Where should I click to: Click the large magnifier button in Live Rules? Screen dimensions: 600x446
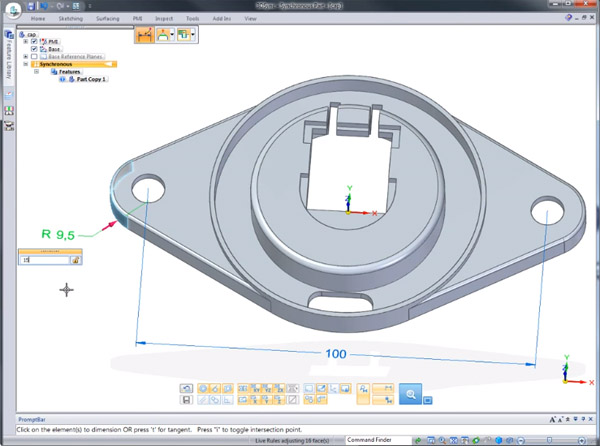click(410, 394)
